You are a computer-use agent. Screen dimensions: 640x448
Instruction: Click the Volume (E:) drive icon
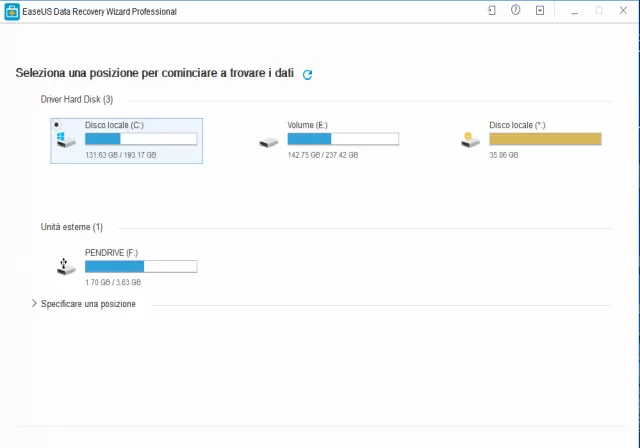point(269,142)
